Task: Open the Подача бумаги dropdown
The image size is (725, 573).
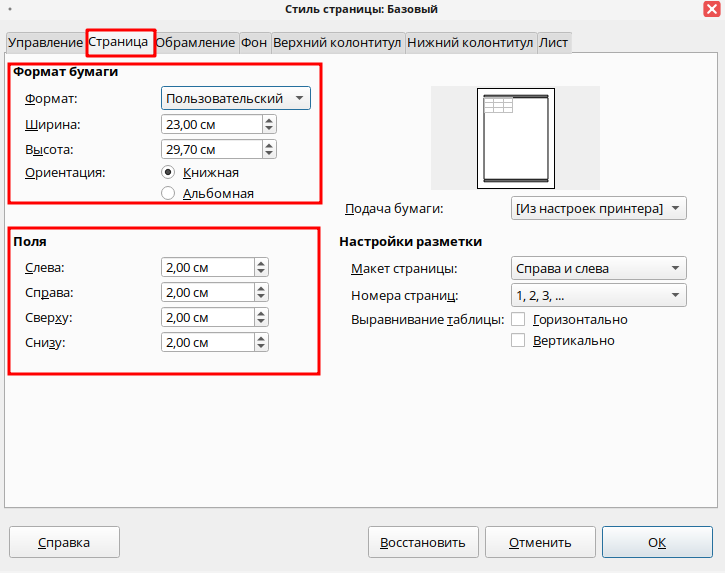Action: tap(598, 208)
